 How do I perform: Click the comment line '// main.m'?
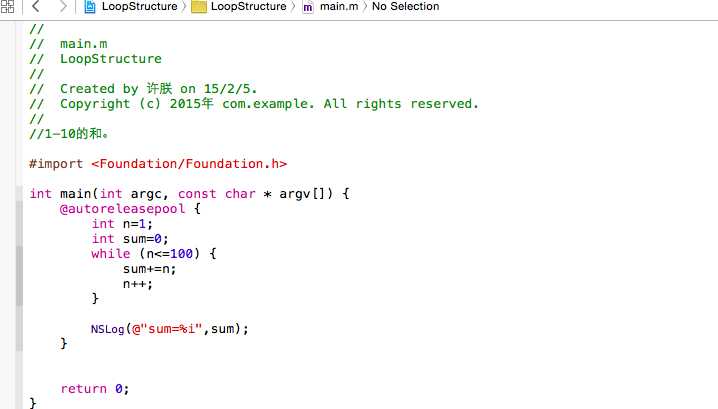[x=68, y=44]
